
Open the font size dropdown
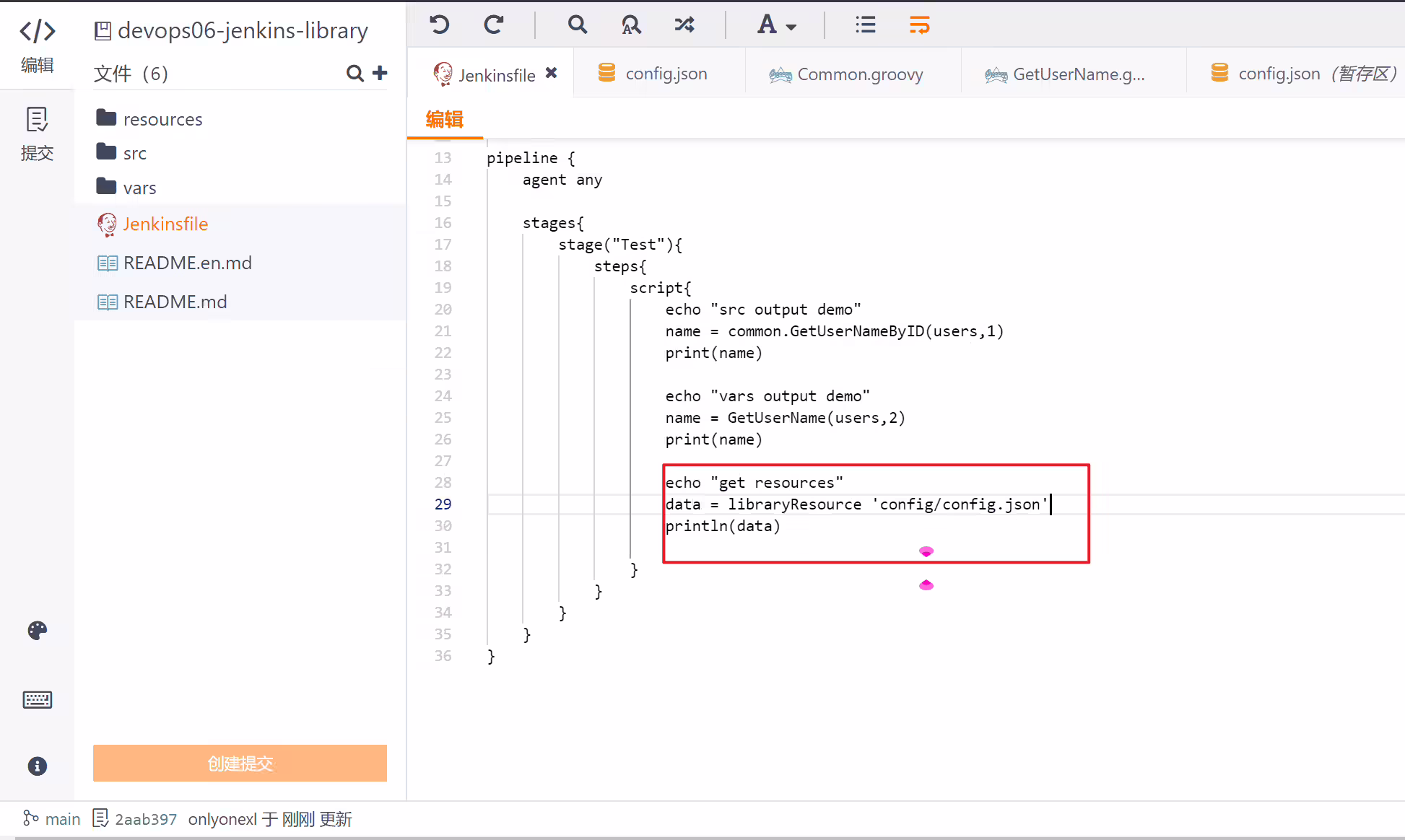[x=776, y=25]
